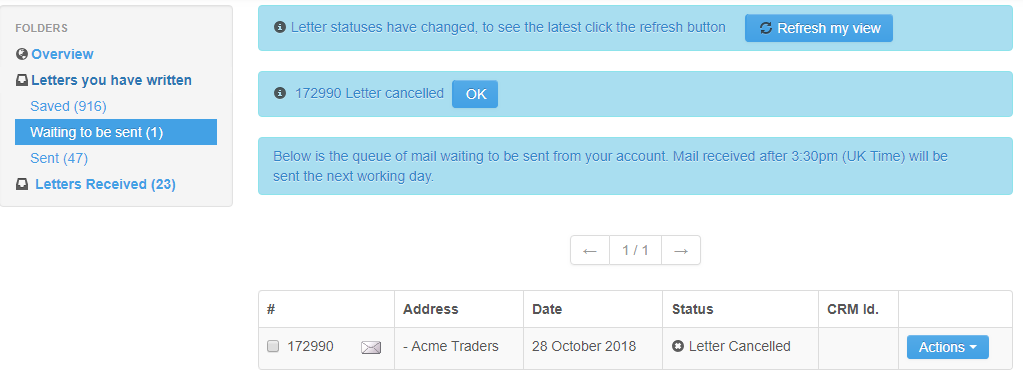Open Letters Received (23)
Viewport: 1023px width, 387px height.
pos(106,184)
